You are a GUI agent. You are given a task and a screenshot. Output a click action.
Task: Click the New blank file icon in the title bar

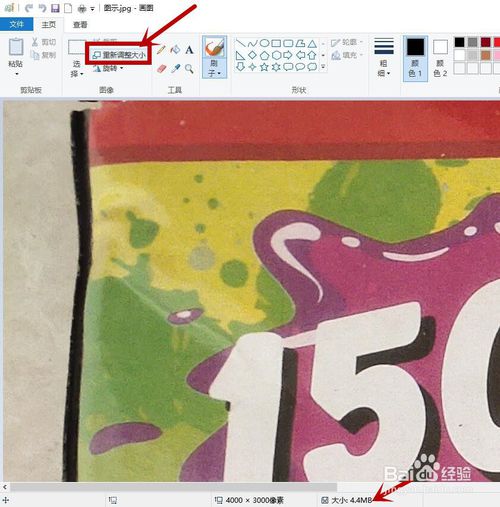point(68,8)
